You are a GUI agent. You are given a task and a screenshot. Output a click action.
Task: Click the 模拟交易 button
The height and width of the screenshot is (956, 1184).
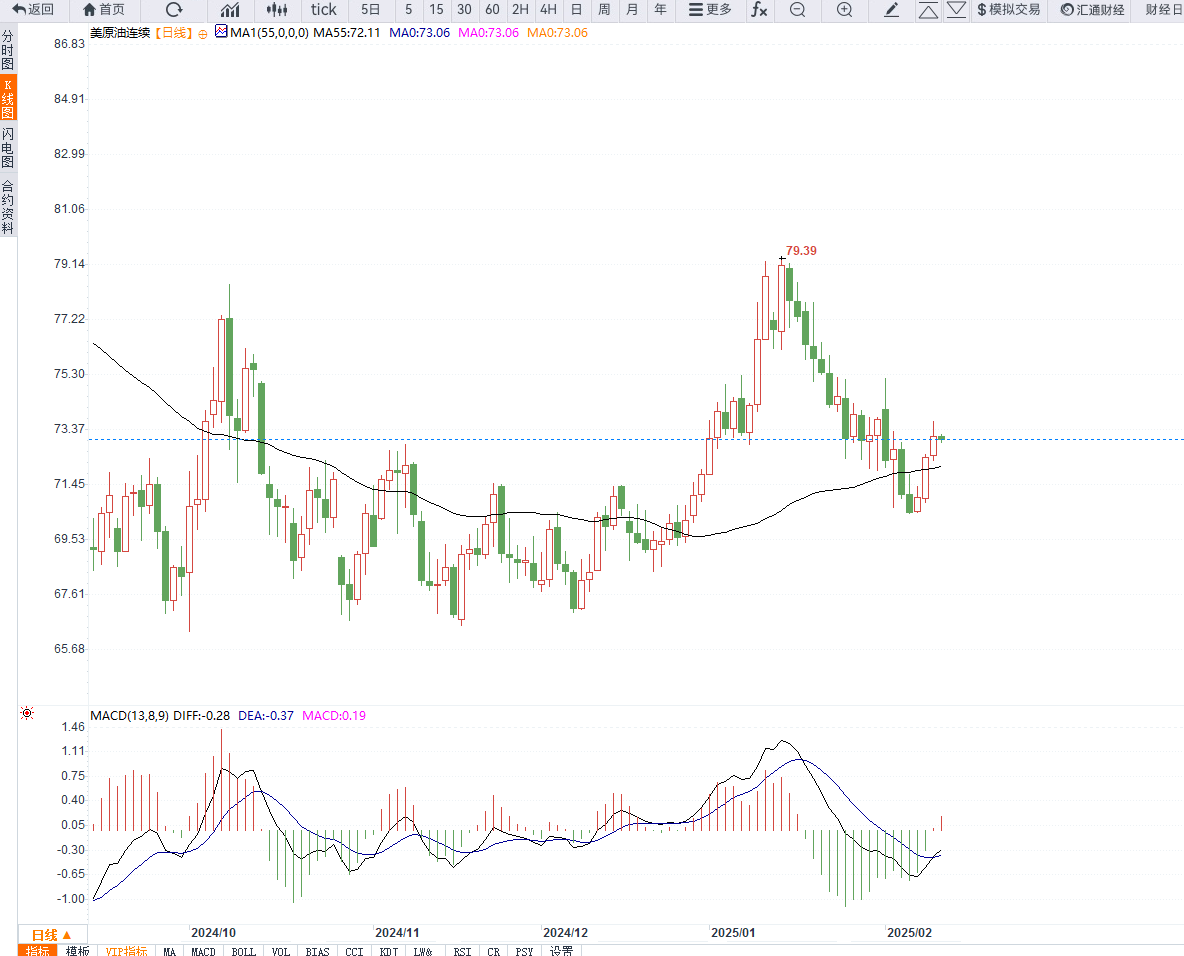point(1008,10)
